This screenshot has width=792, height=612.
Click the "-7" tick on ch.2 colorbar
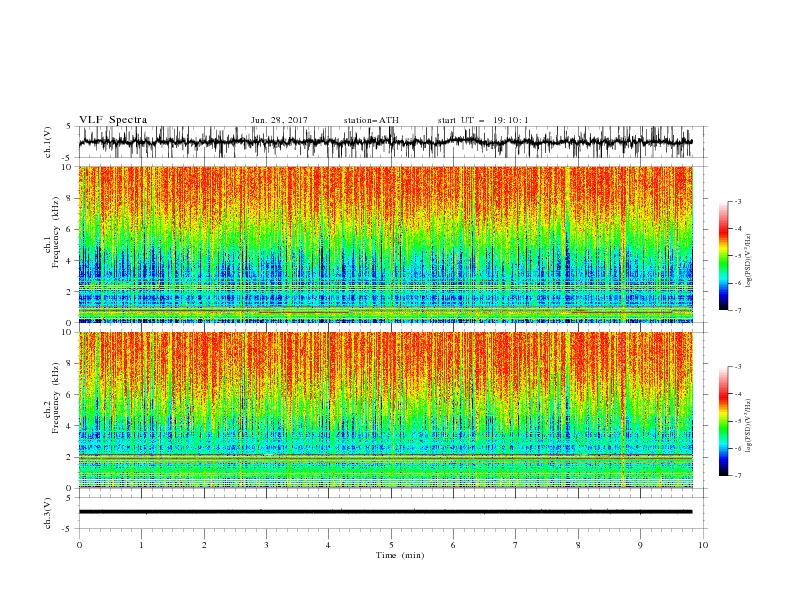[737, 476]
